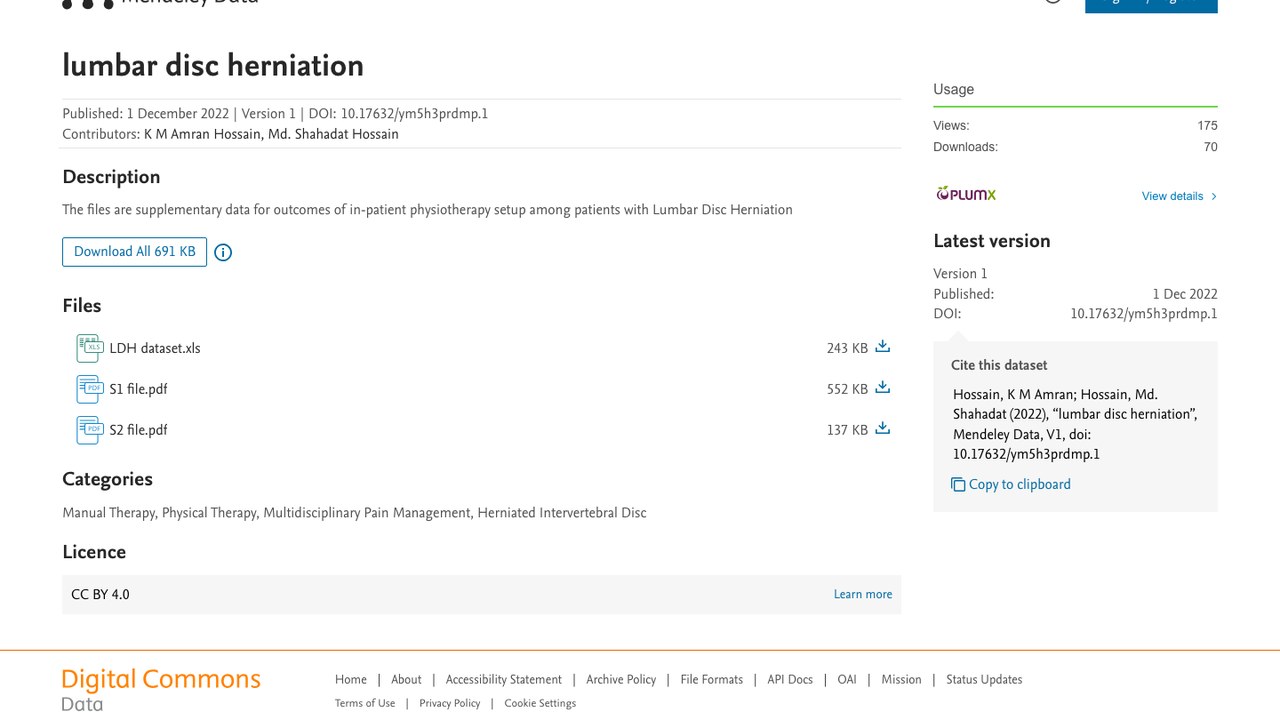Viewport: 1280px width, 720px height.
Task: Click the categories line starting with Manual Therapy
Action: [x=354, y=513]
